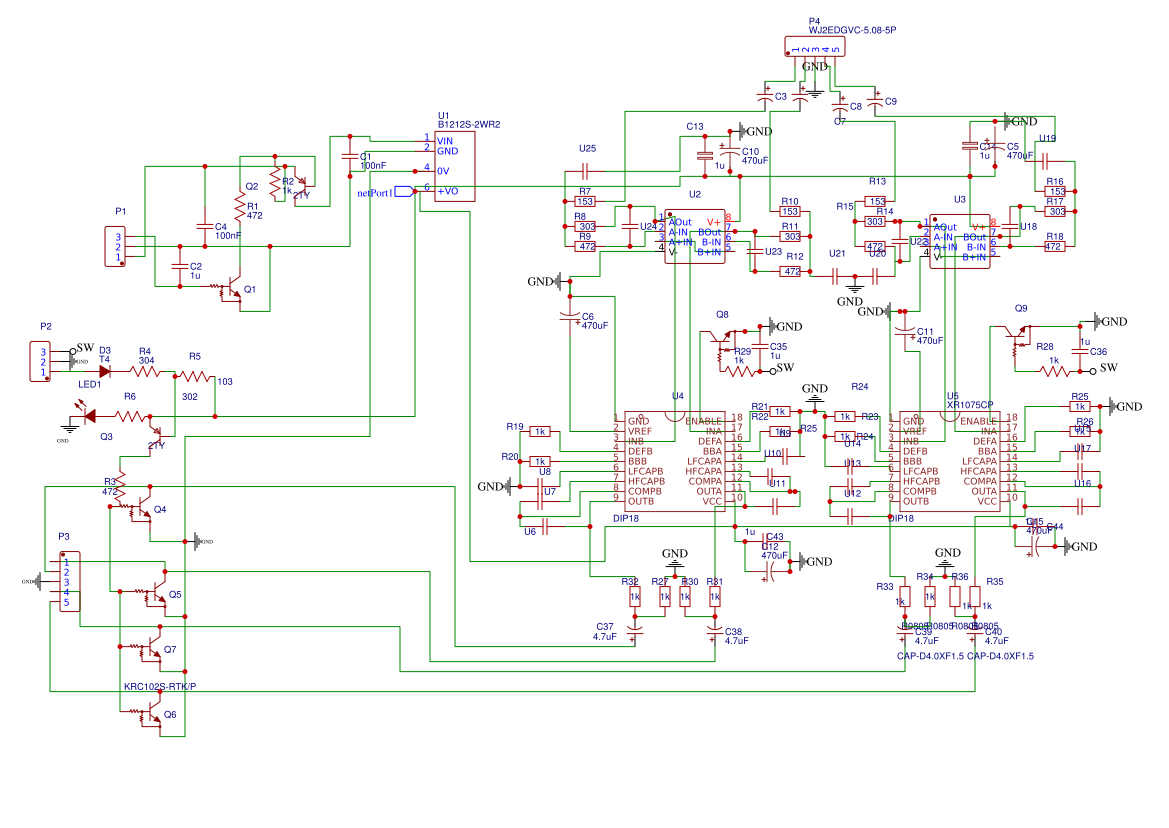Click the +VO pin label on U1
Viewport: 1169px width, 828px height.
[447, 192]
